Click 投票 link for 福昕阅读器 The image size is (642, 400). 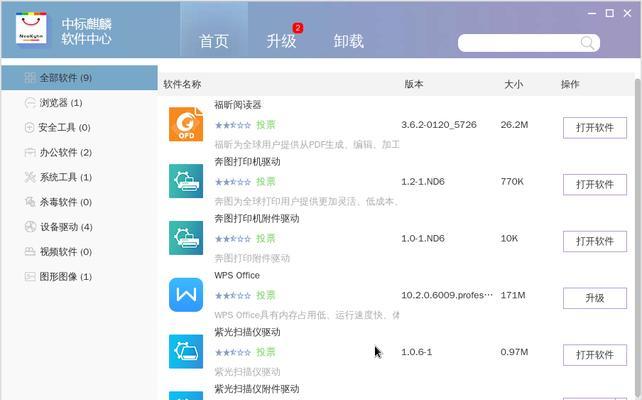click(x=266, y=125)
